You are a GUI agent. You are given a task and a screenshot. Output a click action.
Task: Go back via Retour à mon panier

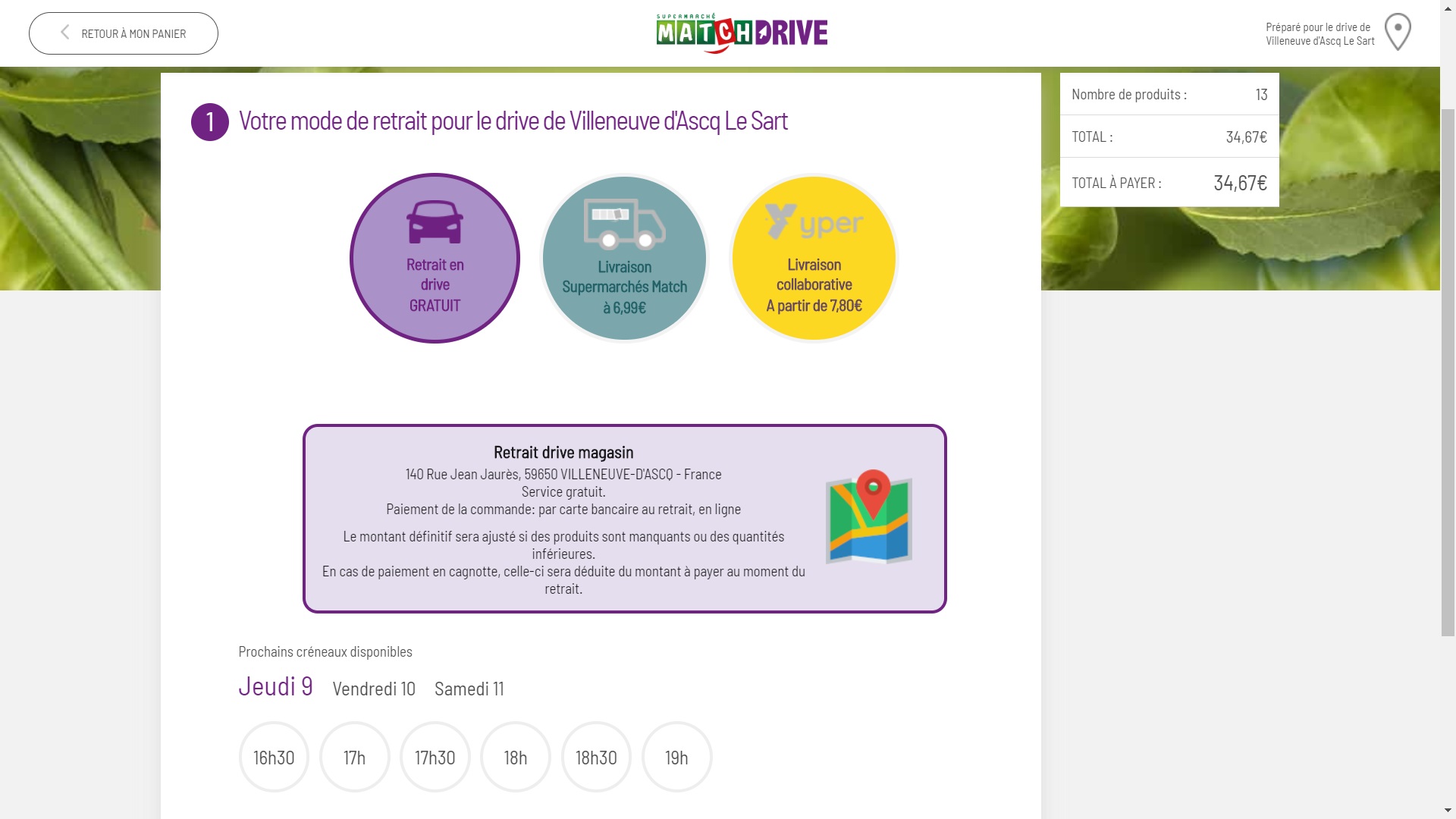[x=124, y=33]
